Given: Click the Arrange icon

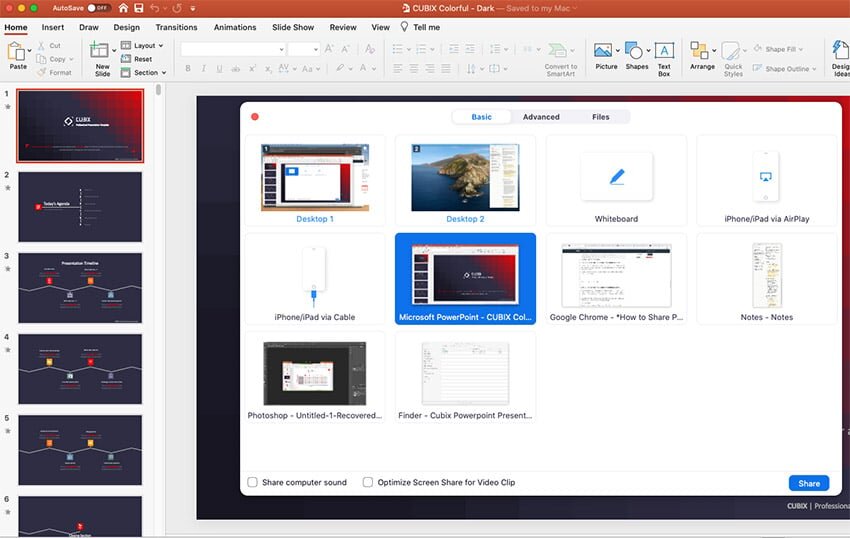Looking at the screenshot, I should click(x=702, y=52).
